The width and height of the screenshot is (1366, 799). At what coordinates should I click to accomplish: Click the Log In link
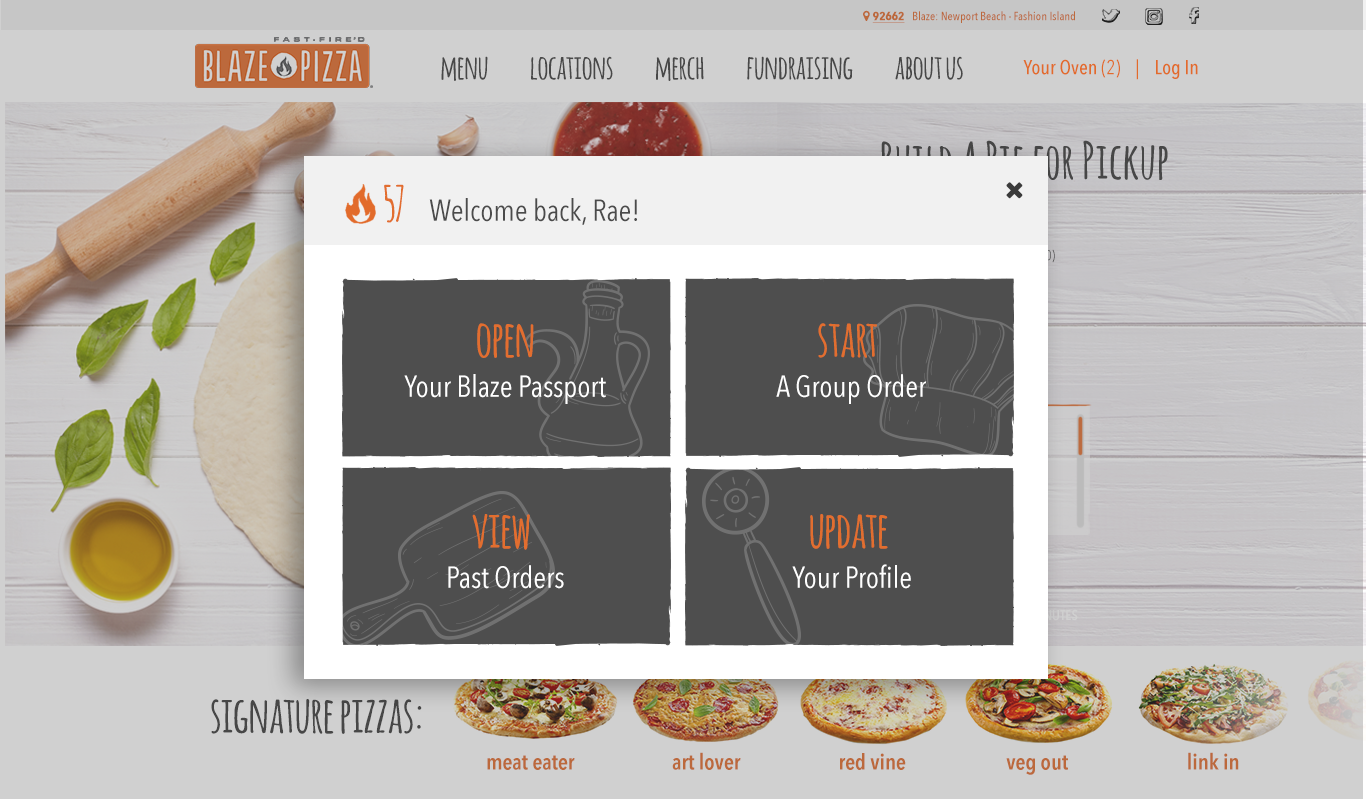tap(1176, 68)
